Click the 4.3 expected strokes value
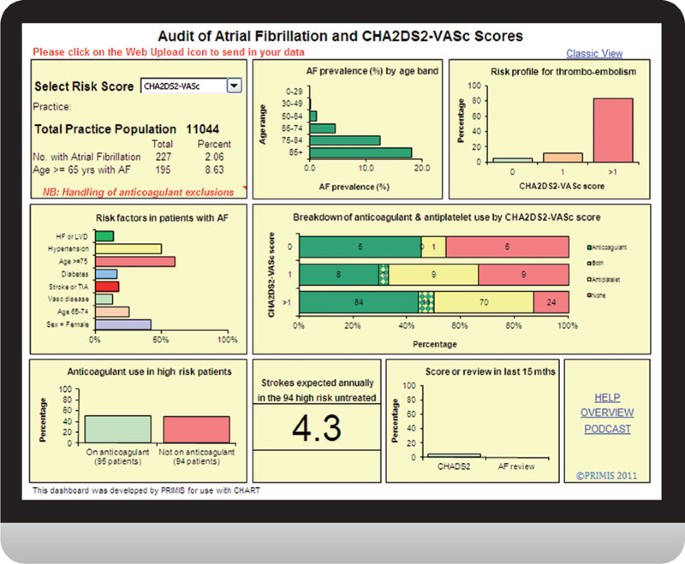Viewport: 685px width, 564px height. coord(316,428)
